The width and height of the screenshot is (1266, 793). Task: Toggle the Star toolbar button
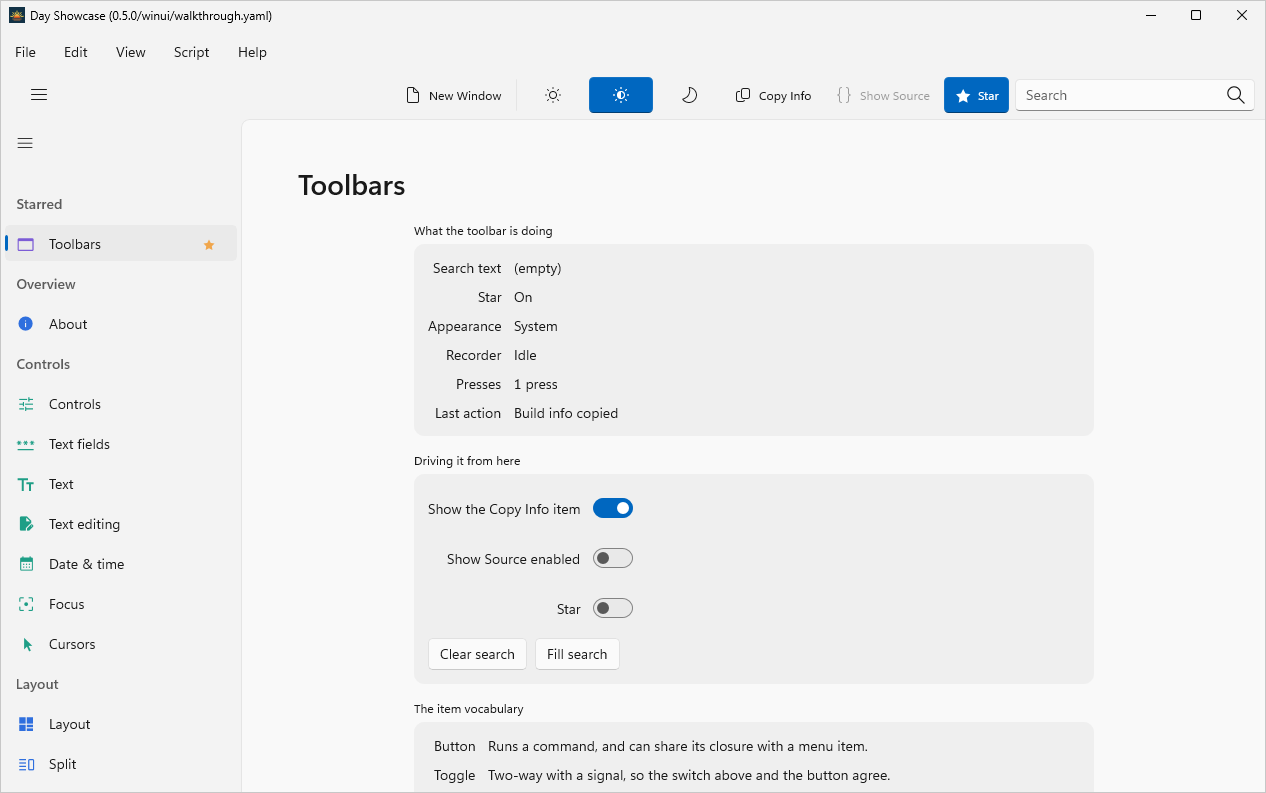coord(976,95)
